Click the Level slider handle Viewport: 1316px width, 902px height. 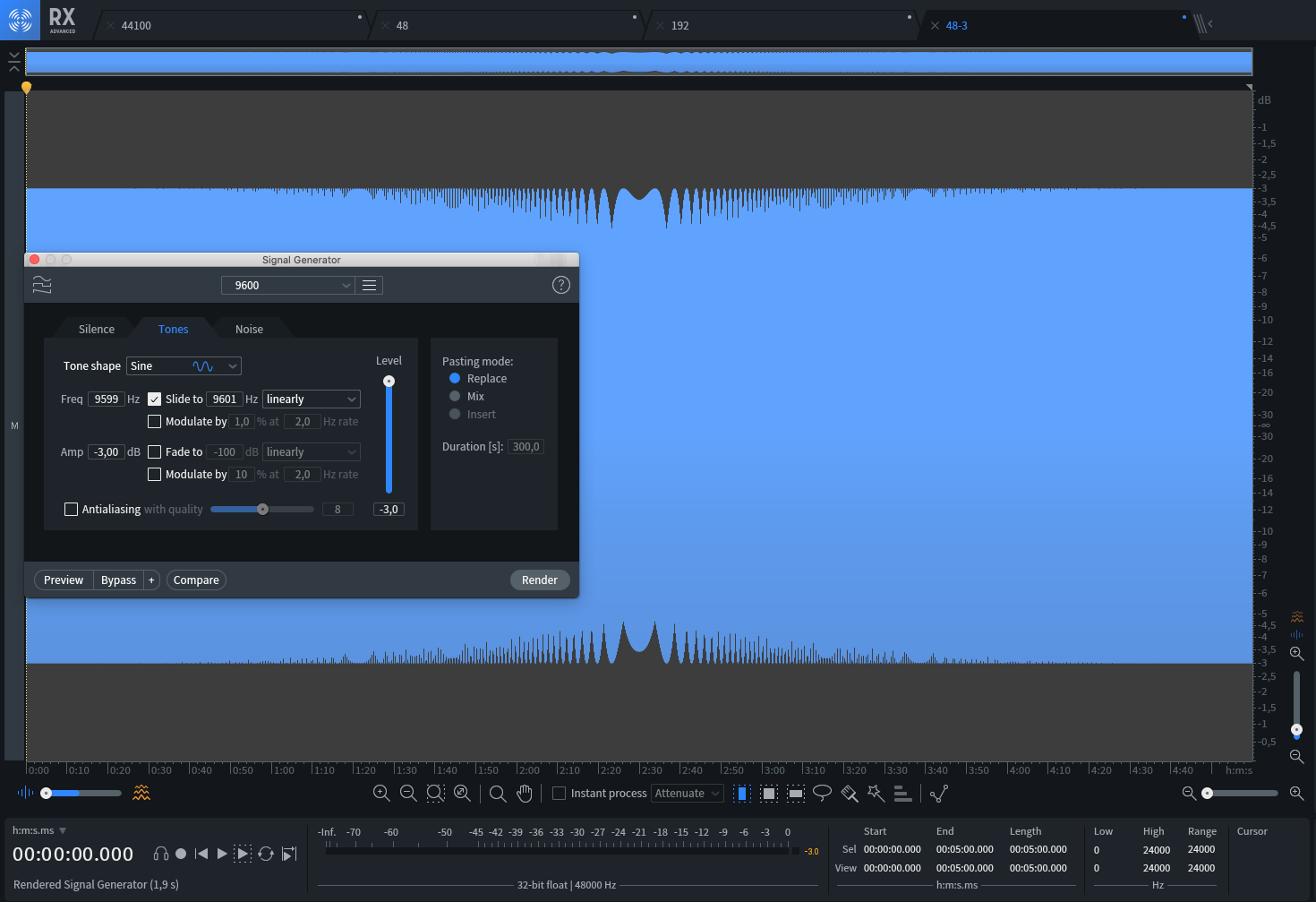click(x=389, y=381)
